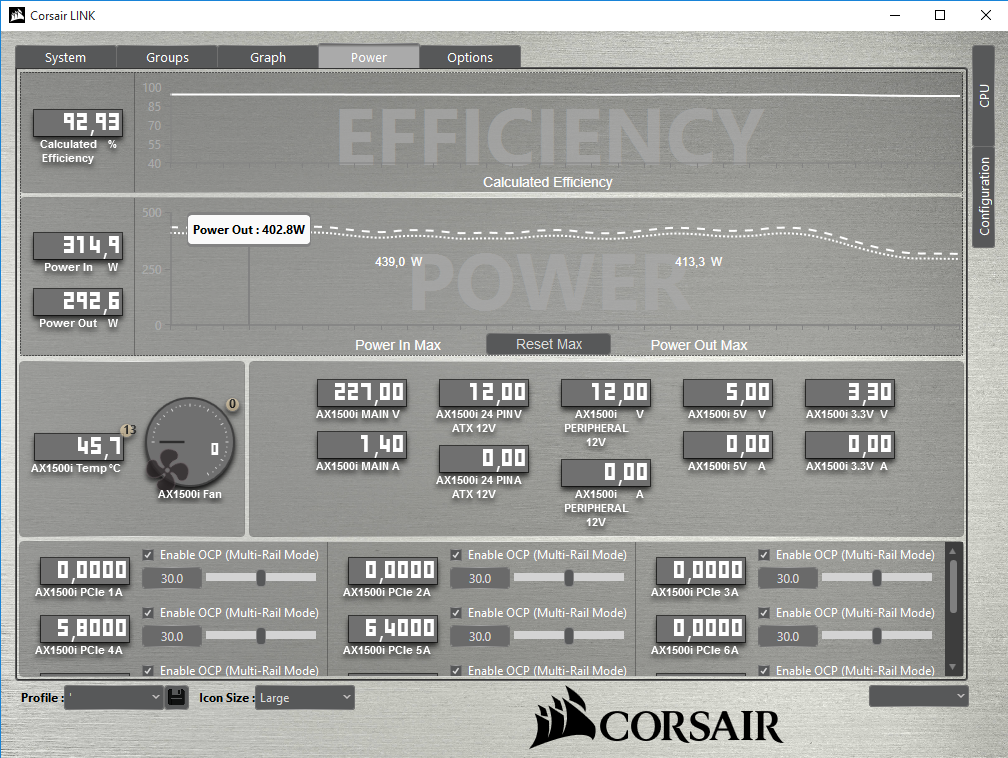The height and width of the screenshot is (758, 1008).
Task: Switch to the System tab
Action: pyautogui.click(x=66, y=57)
